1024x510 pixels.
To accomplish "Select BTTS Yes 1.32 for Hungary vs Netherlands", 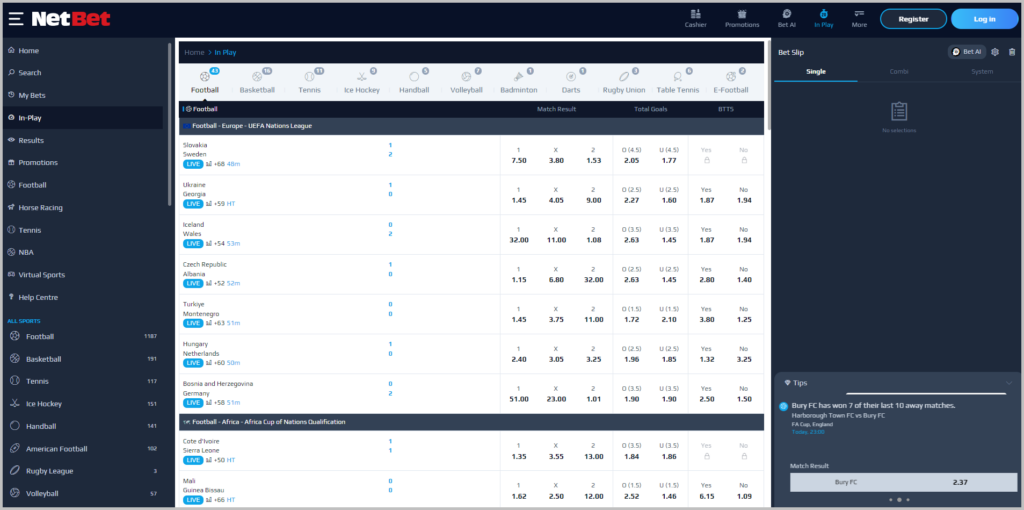I will pyautogui.click(x=706, y=354).
